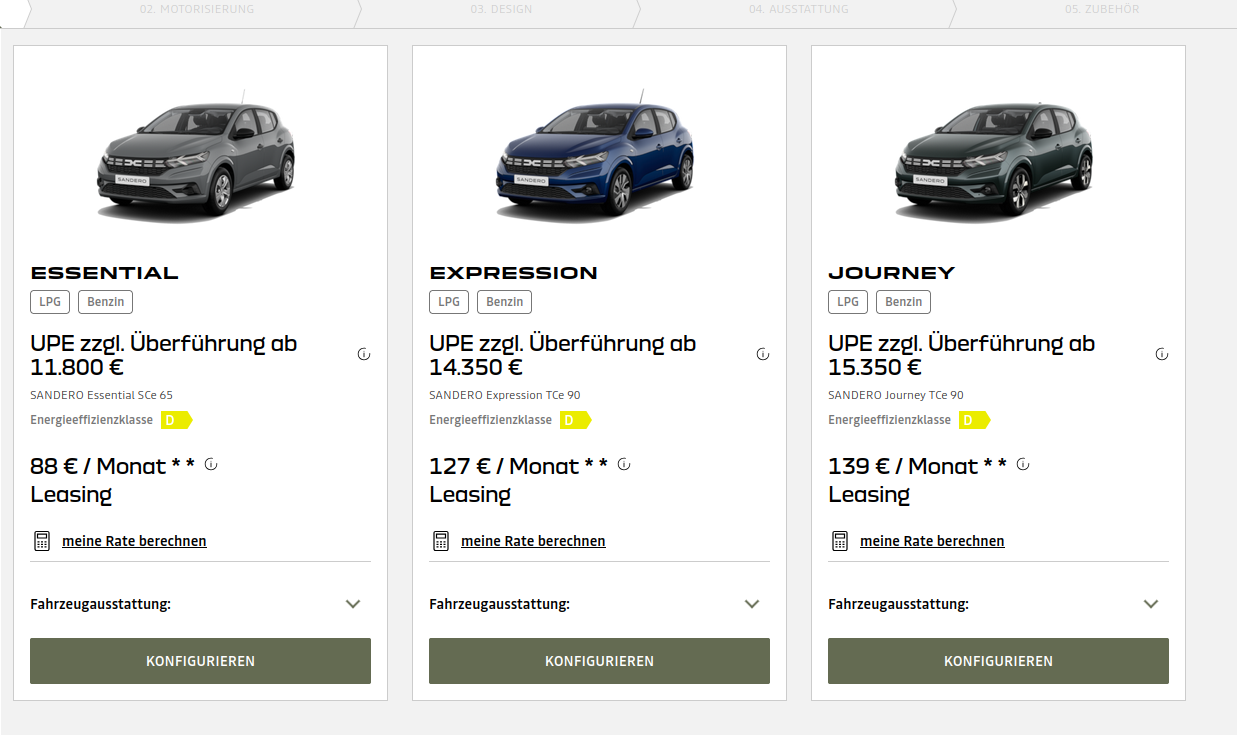This screenshot has width=1237, height=735.
Task: Click calculator icon in Journey card
Action: point(840,541)
